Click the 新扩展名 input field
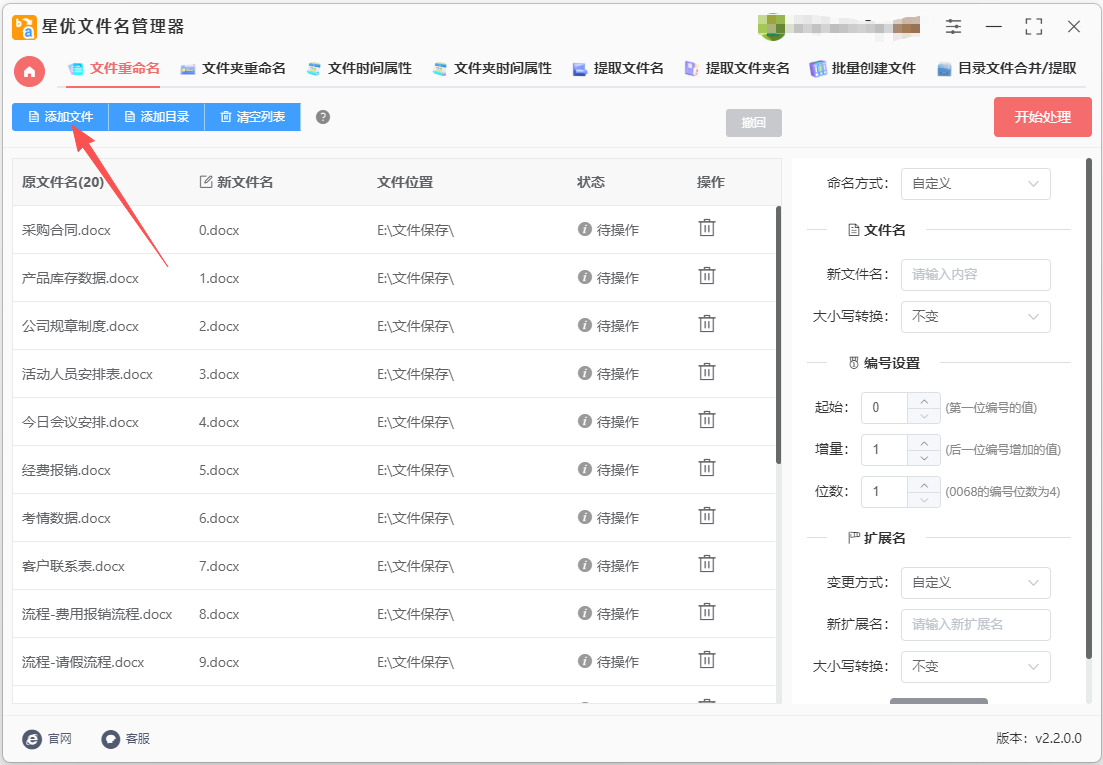The width and height of the screenshot is (1103, 765). [975, 624]
